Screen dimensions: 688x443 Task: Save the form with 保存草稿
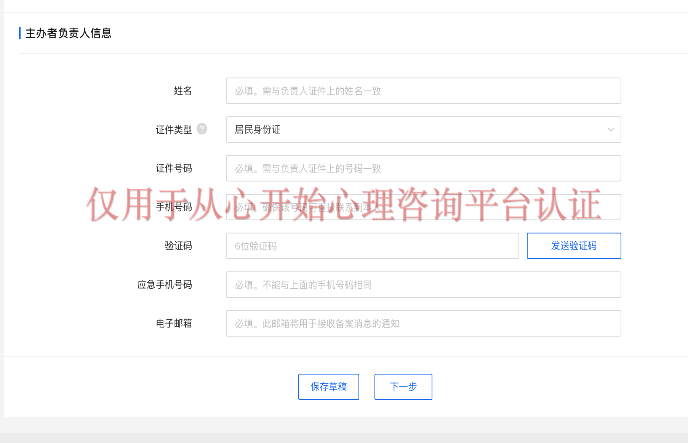328,386
